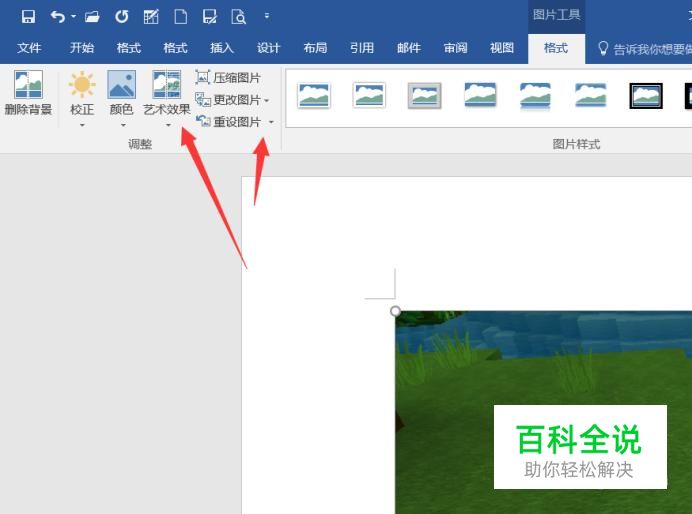Apply the fourth picture style thumbnail

pyautogui.click(x=480, y=94)
